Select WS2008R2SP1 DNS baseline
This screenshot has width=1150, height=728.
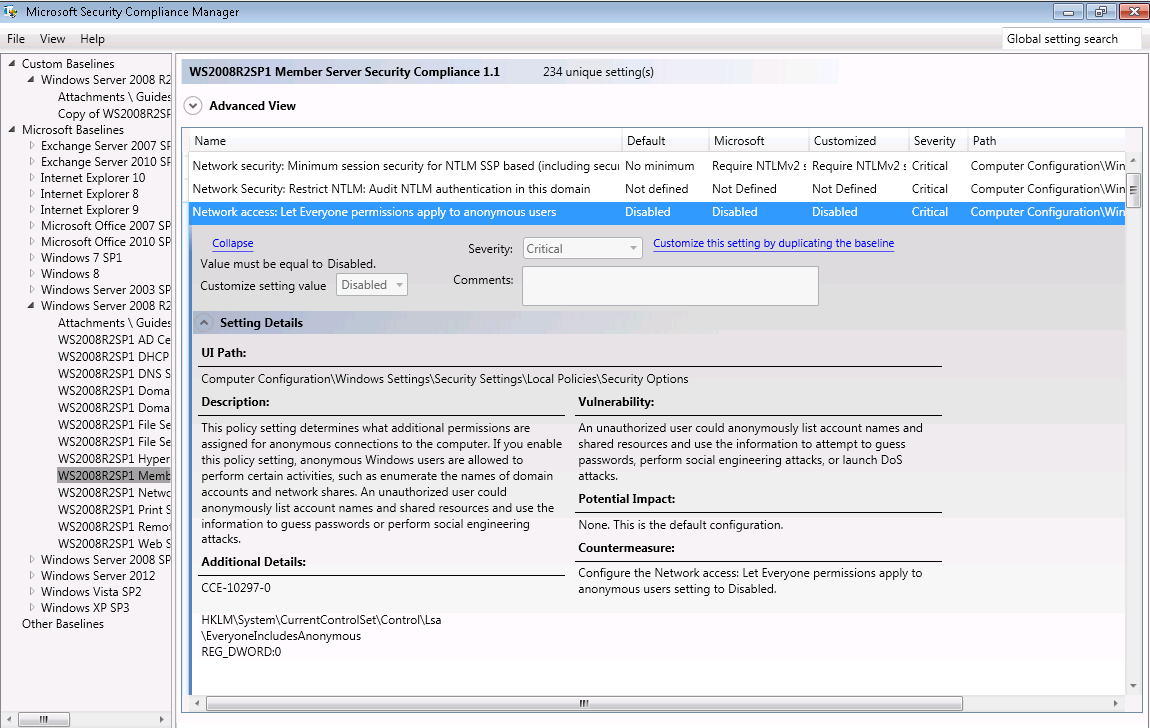114,373
